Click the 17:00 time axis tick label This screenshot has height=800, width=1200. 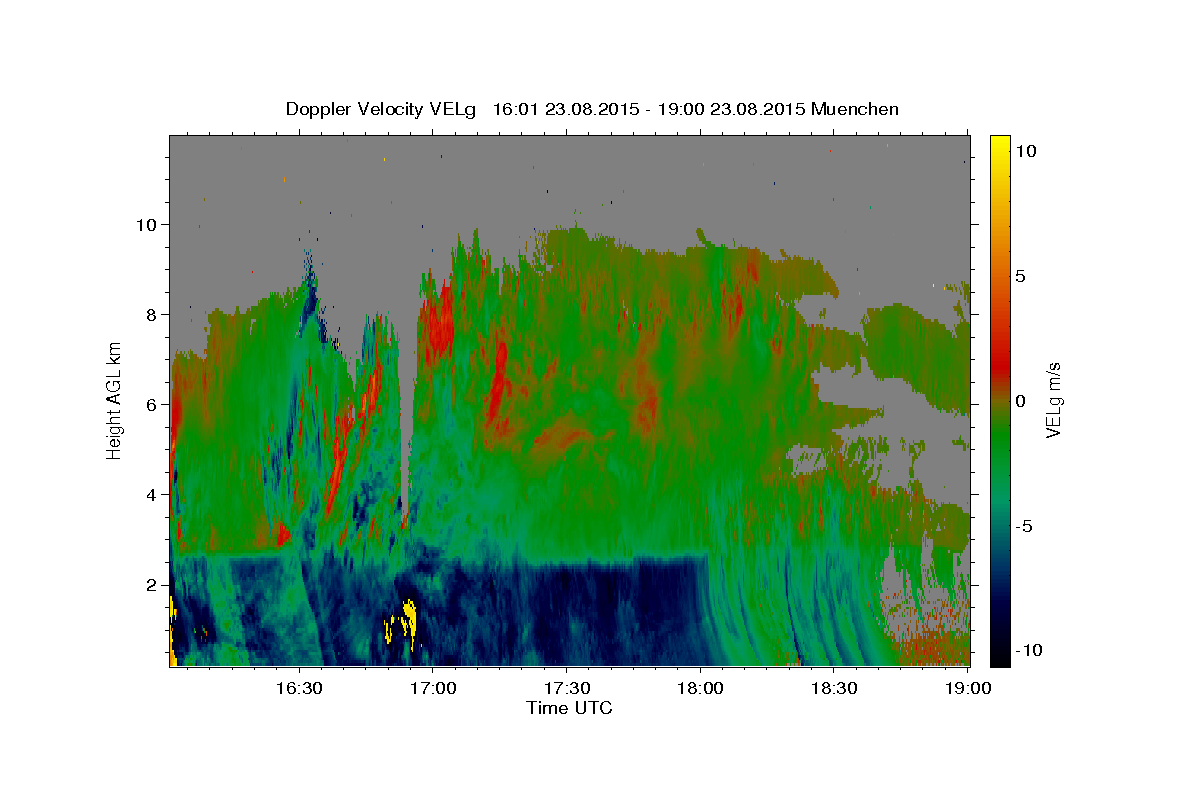[x=433, y=688]
